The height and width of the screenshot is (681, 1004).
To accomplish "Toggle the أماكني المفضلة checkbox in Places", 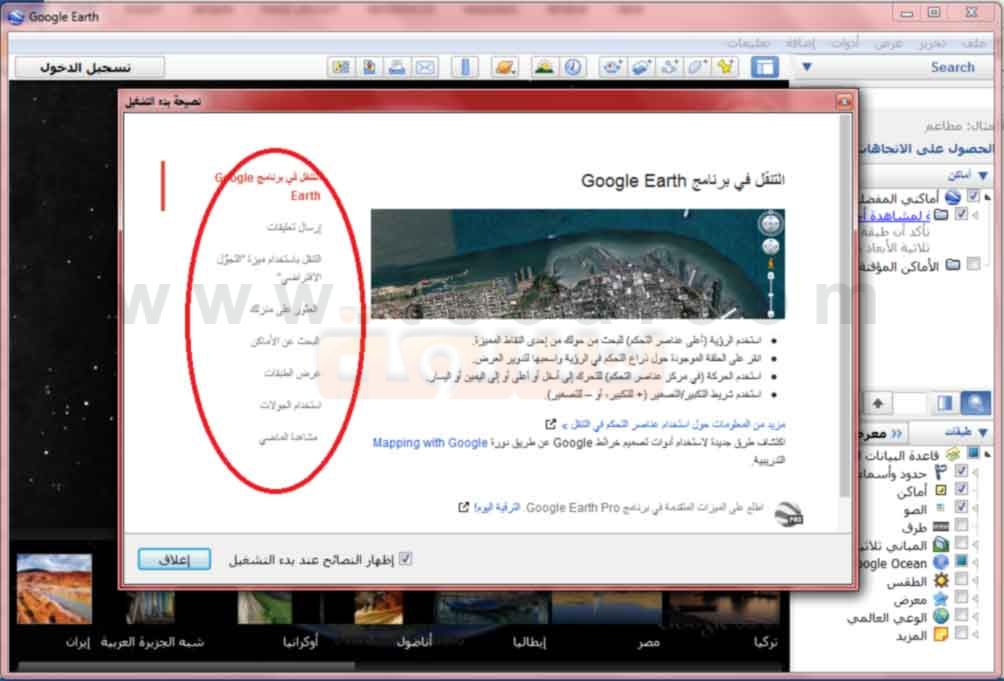I will [973, 196].
